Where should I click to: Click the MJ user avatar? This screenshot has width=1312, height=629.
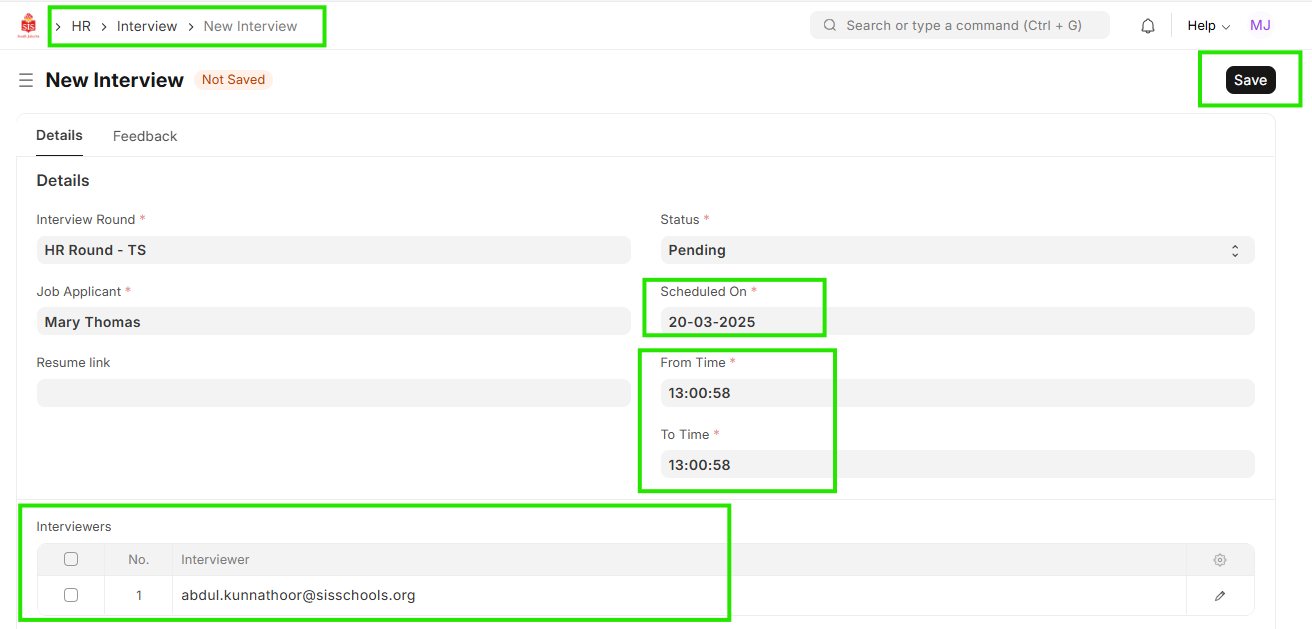point(1260,25)
